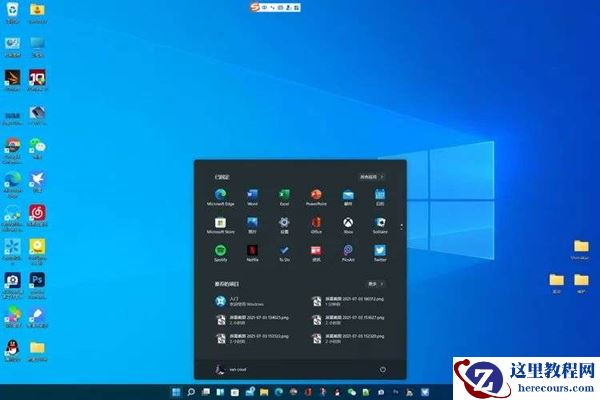Viewport: 600px width, 400px height.
Task: Open the Mail app in Start menu
Action: (x=348, y=197)
